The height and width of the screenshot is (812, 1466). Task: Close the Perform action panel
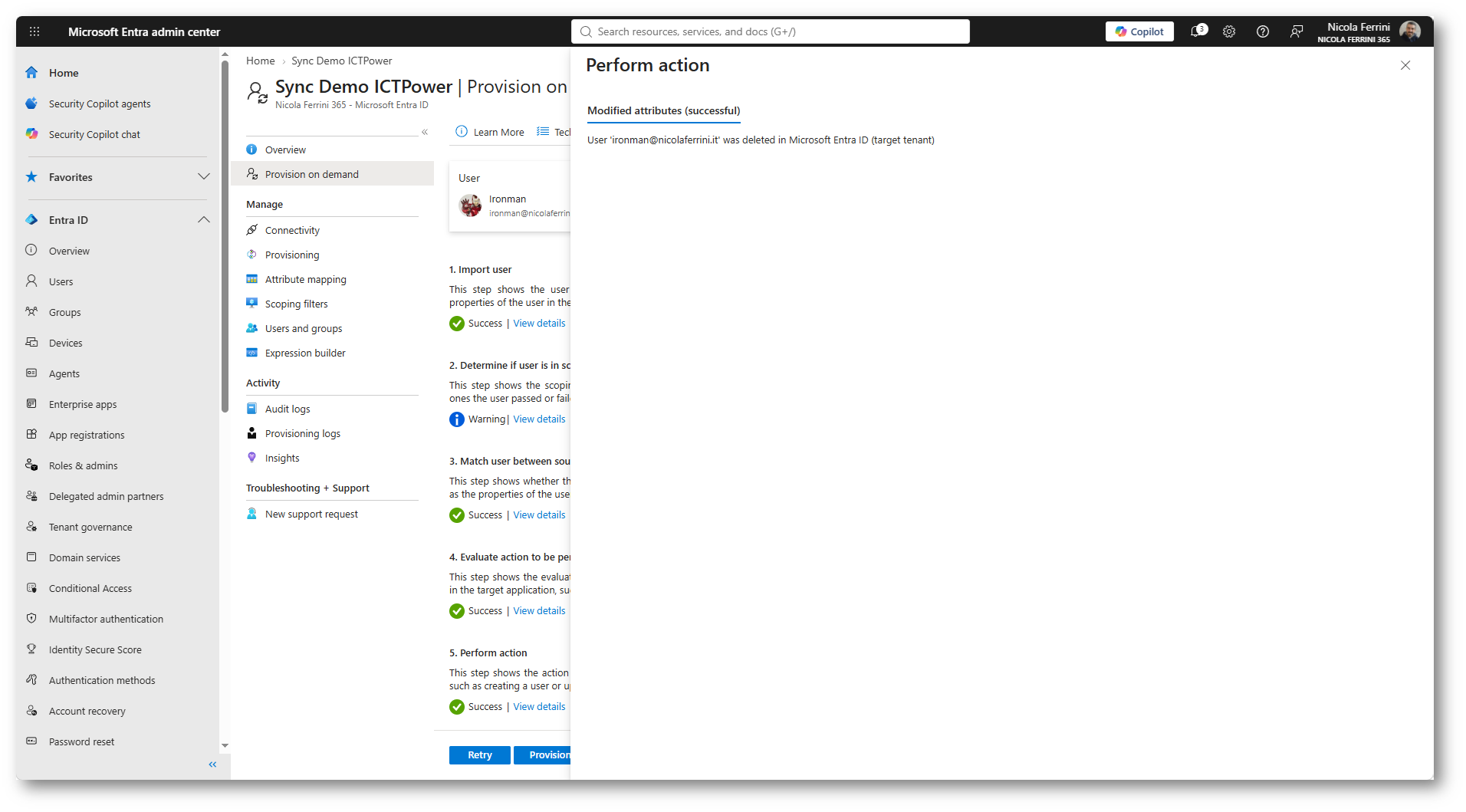(1405, 65)
